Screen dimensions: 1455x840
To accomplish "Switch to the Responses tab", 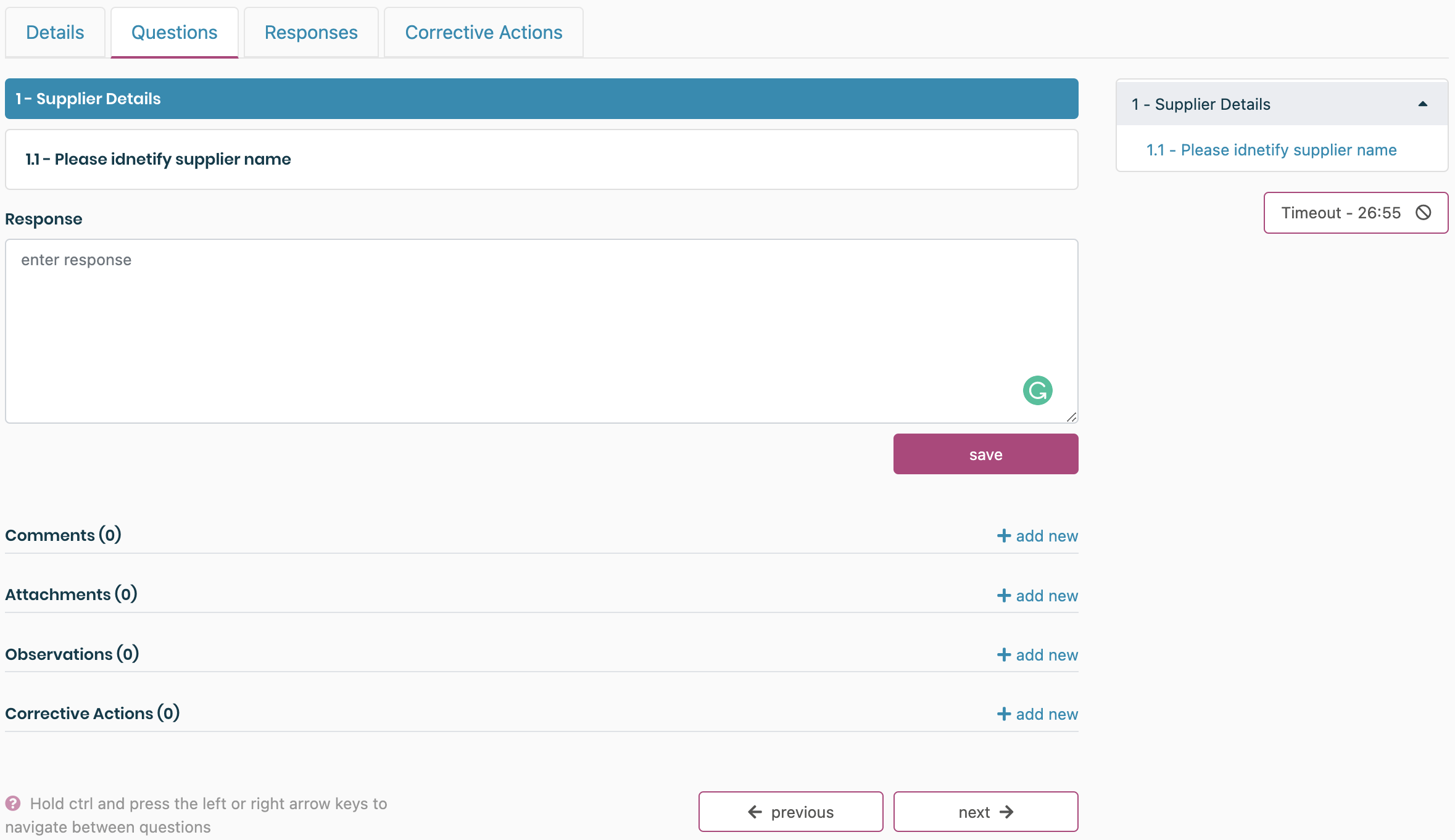I will click(x=311, y=33).
